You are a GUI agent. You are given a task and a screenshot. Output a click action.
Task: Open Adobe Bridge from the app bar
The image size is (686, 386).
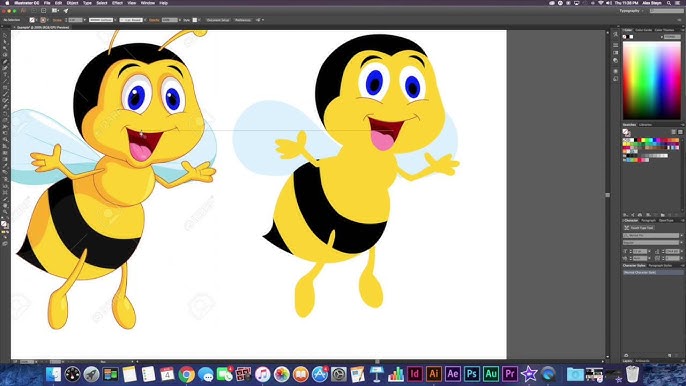34,11
